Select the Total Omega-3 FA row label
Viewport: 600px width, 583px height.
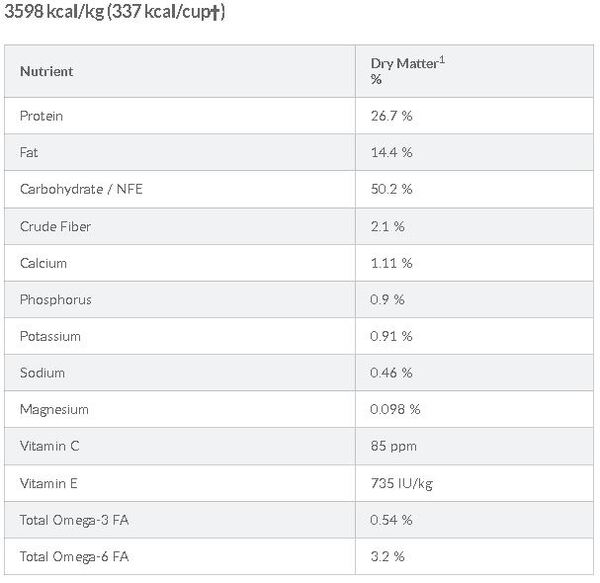point(74,520)
